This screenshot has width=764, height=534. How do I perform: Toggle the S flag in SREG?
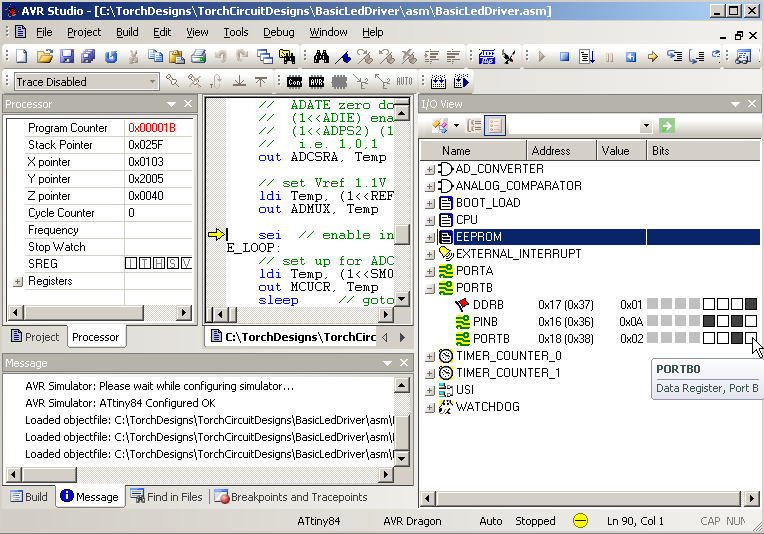click(173, 264)
